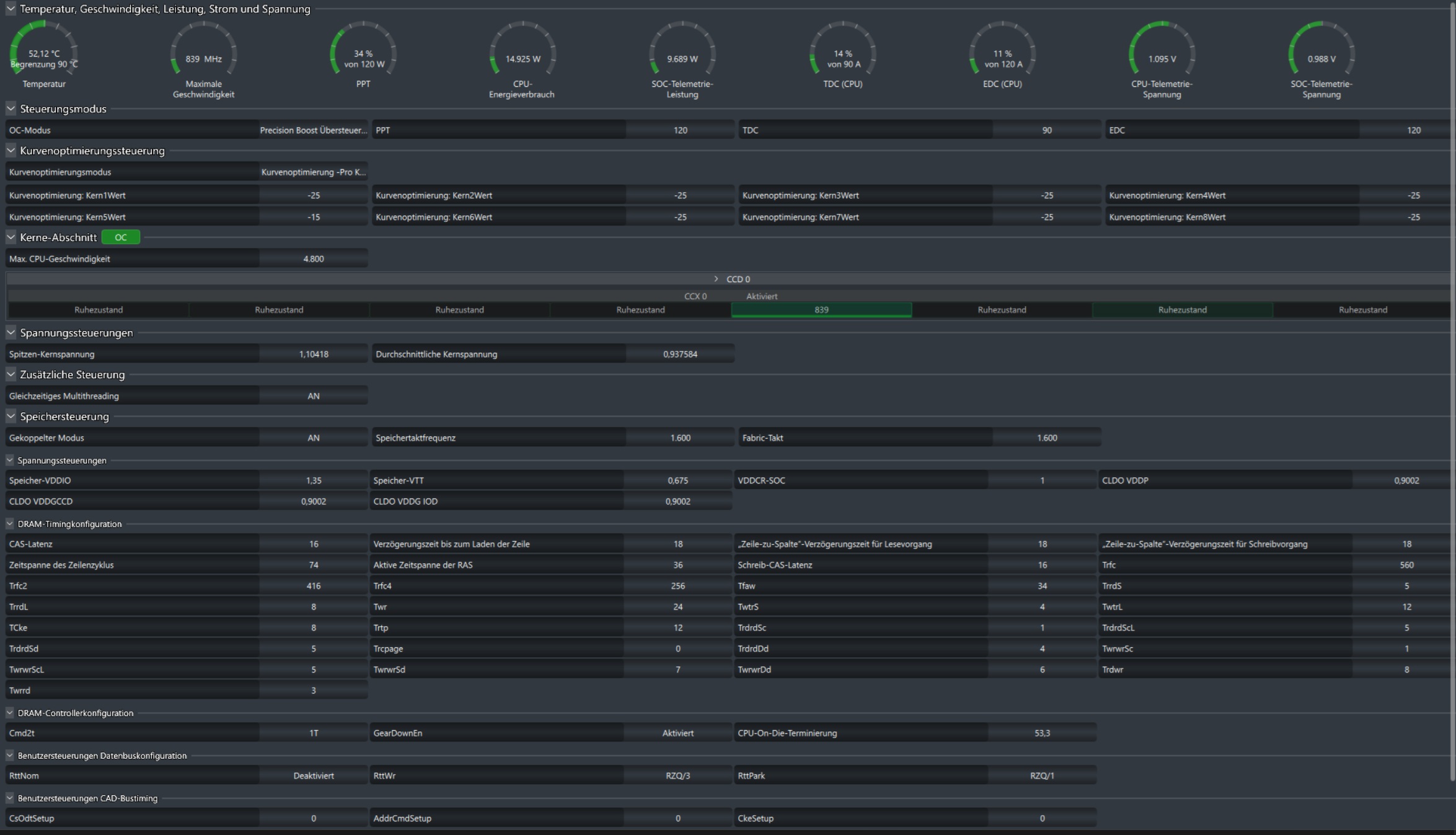This screenshot has width=1456, height=835.
Task: Click the Max. CPU-Geschwindigkeit 4.800 field
Action: [x=313, y=258]
